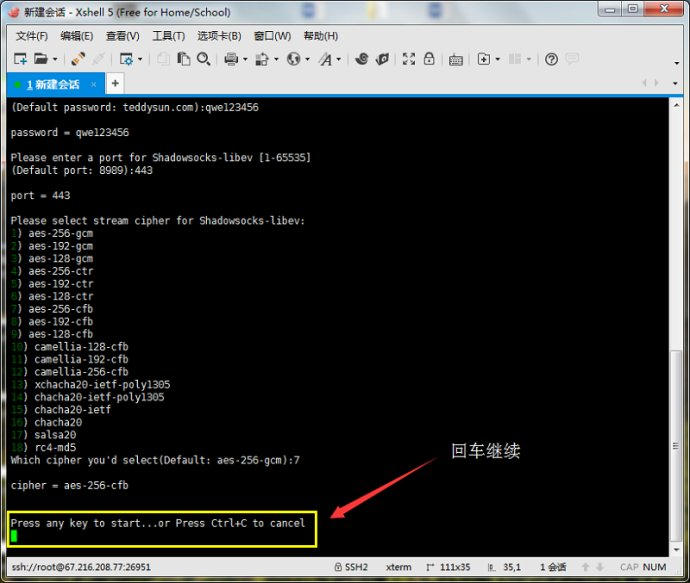Click the globe encoding icon

294,59
